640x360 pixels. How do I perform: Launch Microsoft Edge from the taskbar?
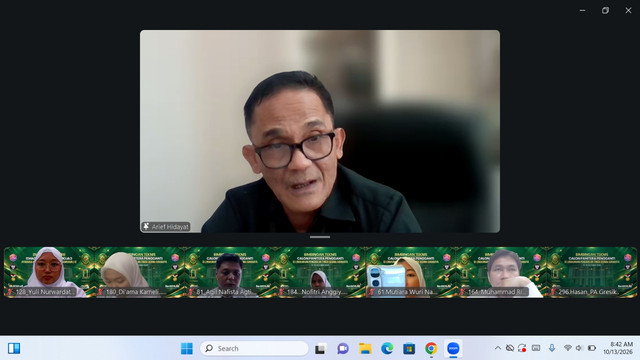387,349
